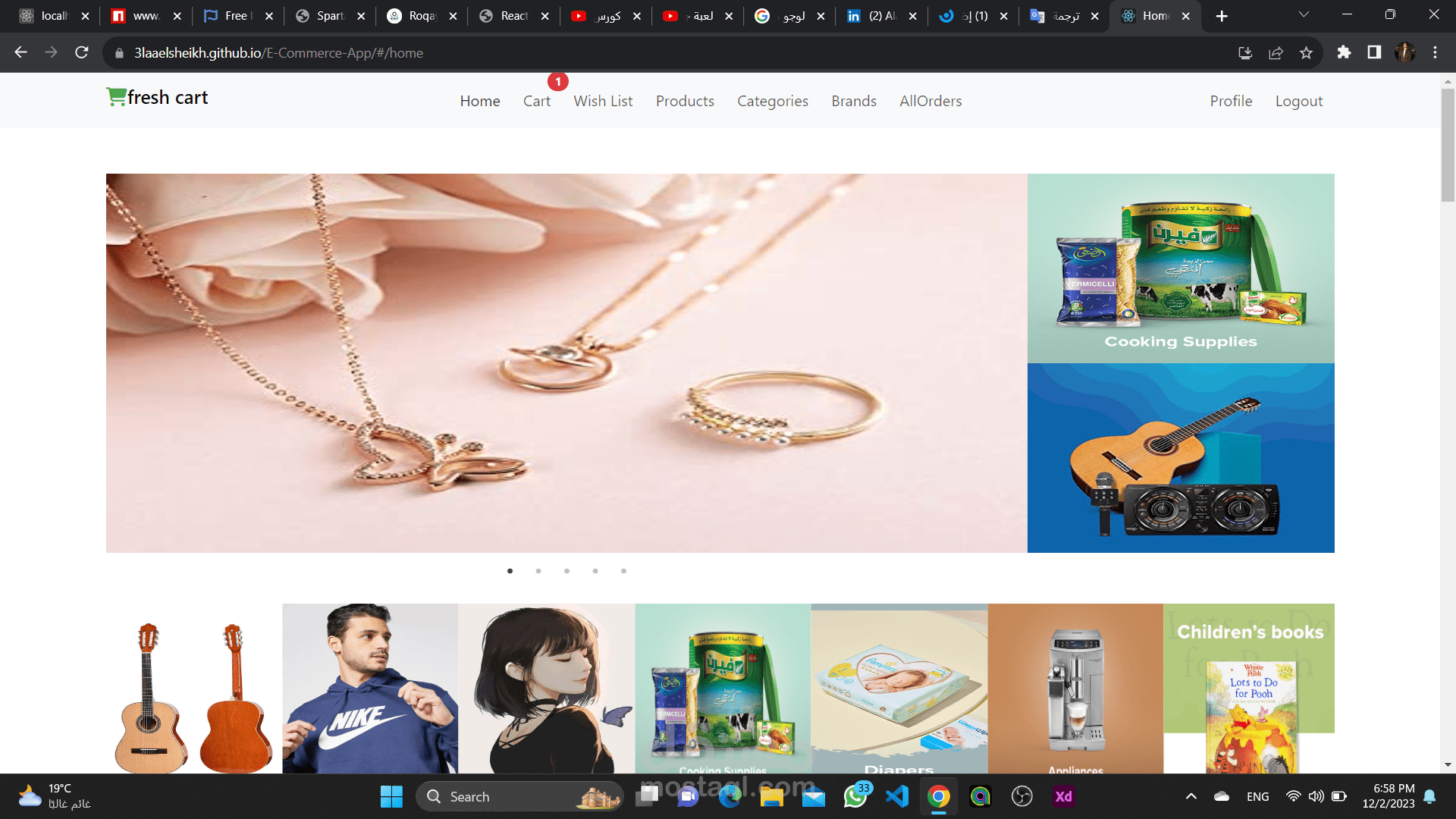1456x819 pixels.
Task: Click the guitar and speakers blue banner
Action: (1181, 458)
